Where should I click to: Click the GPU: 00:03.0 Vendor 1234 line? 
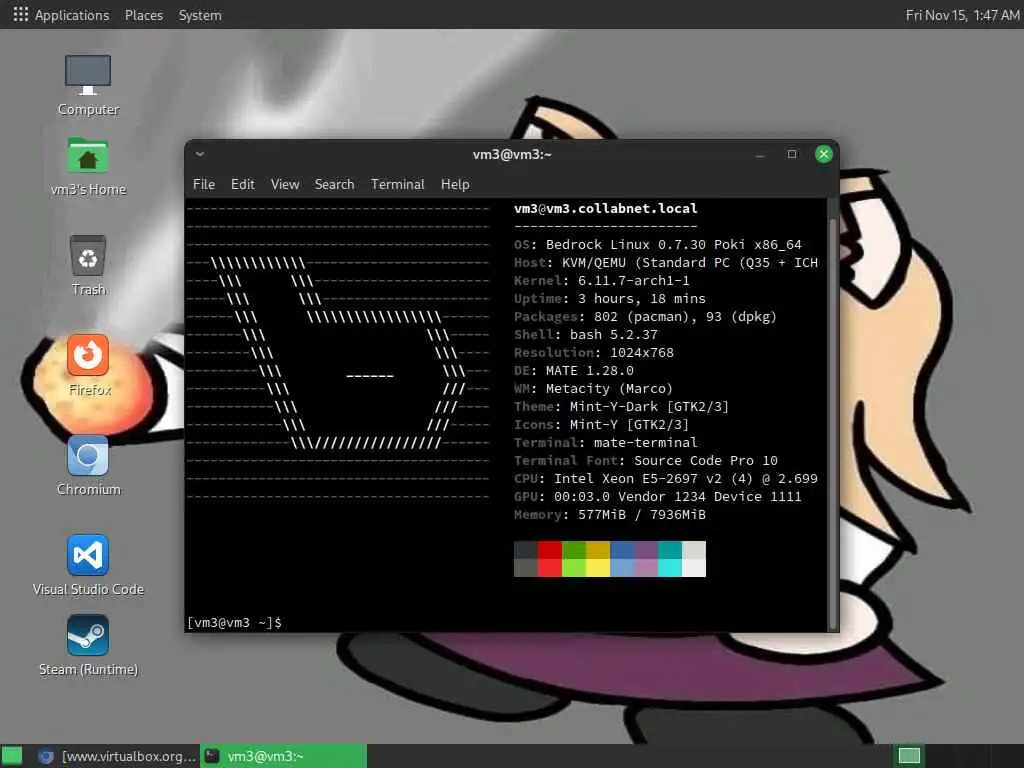pos(658,496)
